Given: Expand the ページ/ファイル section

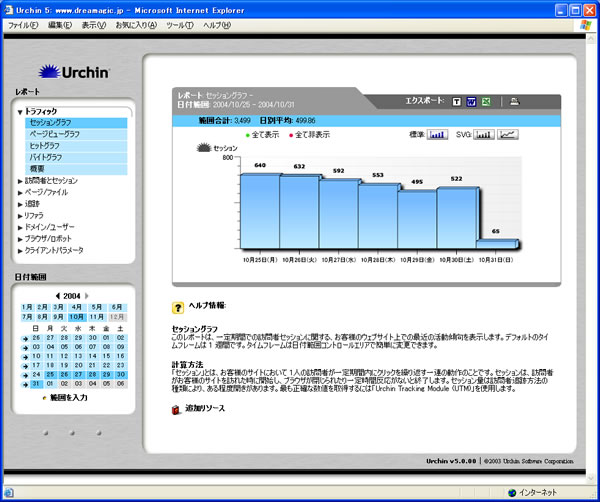Looking at the screenshot, I should (20, 192).
